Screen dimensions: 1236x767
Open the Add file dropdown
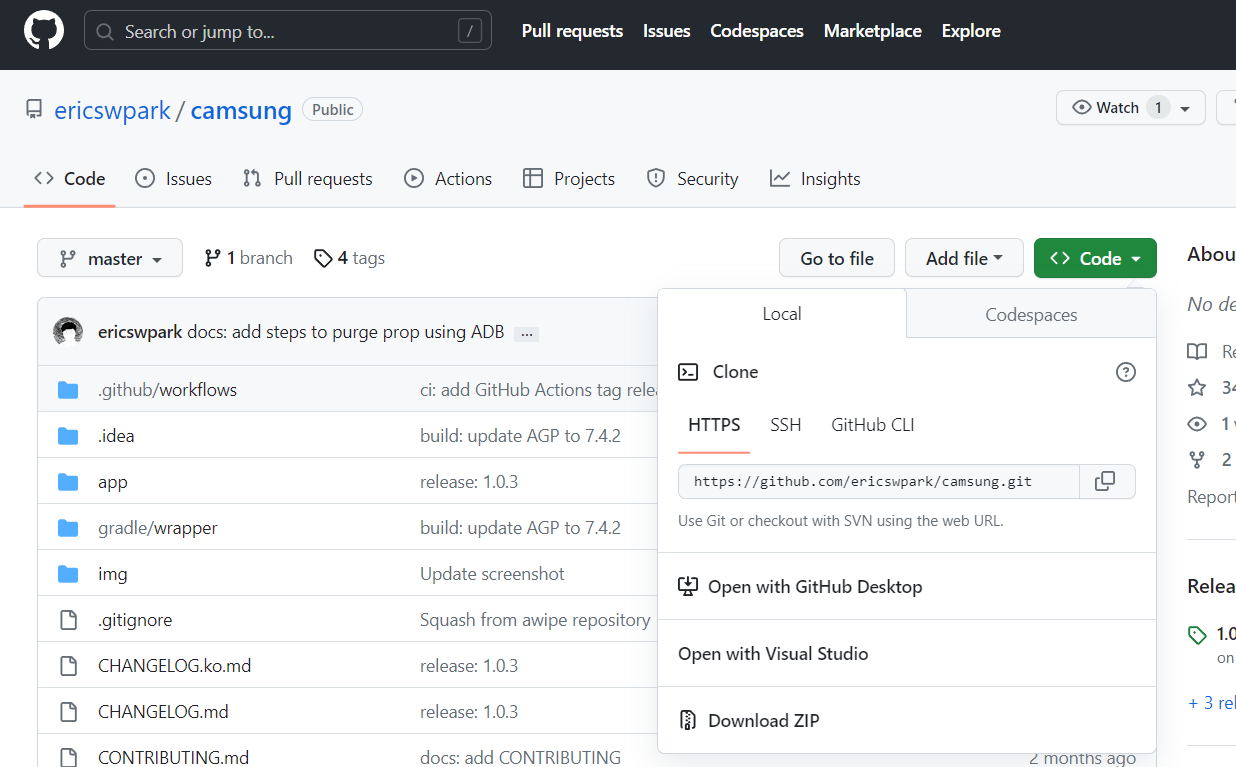pos(964,258)
